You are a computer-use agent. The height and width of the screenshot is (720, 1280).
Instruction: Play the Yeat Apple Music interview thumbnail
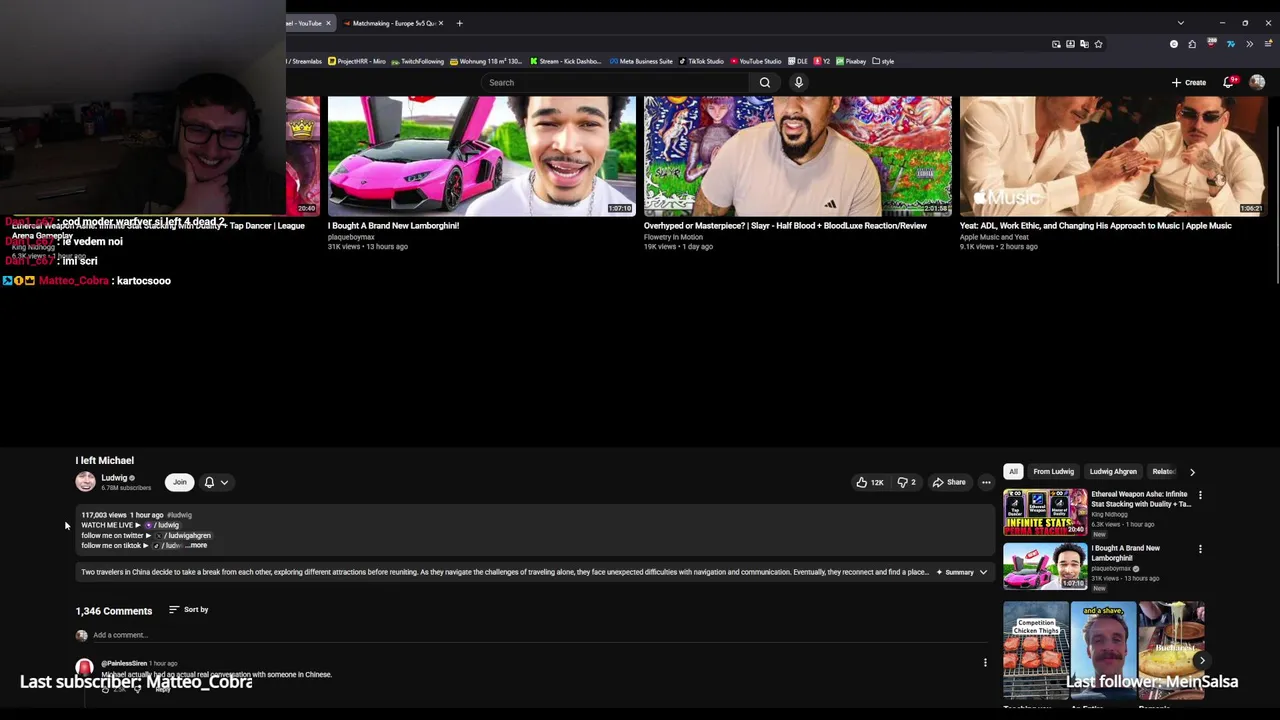pyautogui.click(x=1114, y=156)
